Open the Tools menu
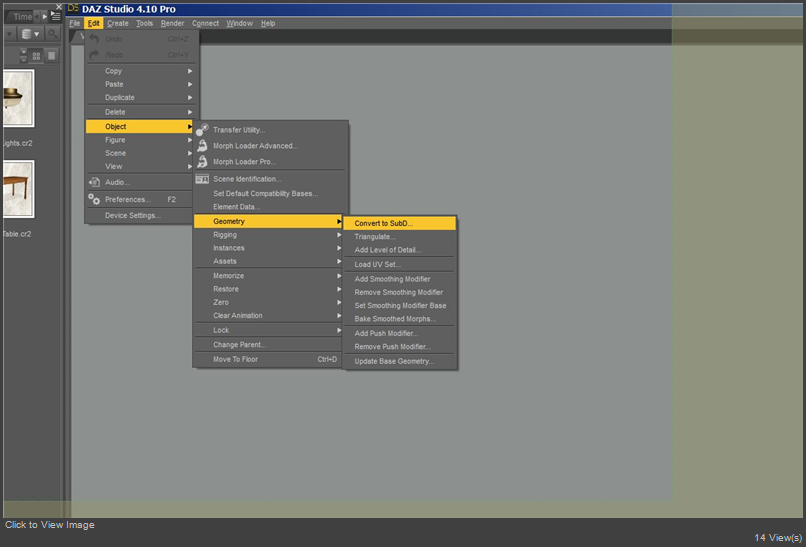 pyautogui.click(x=144, y=23)
